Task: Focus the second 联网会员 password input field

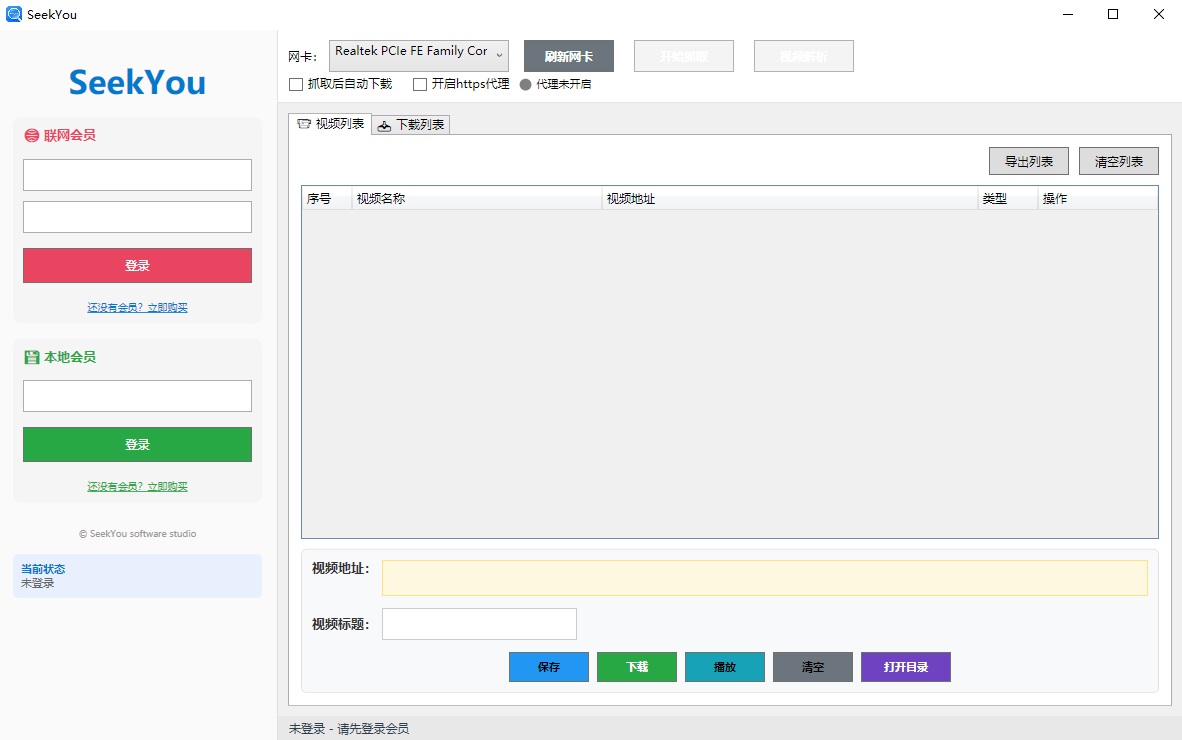Action: tap(137, 217)
